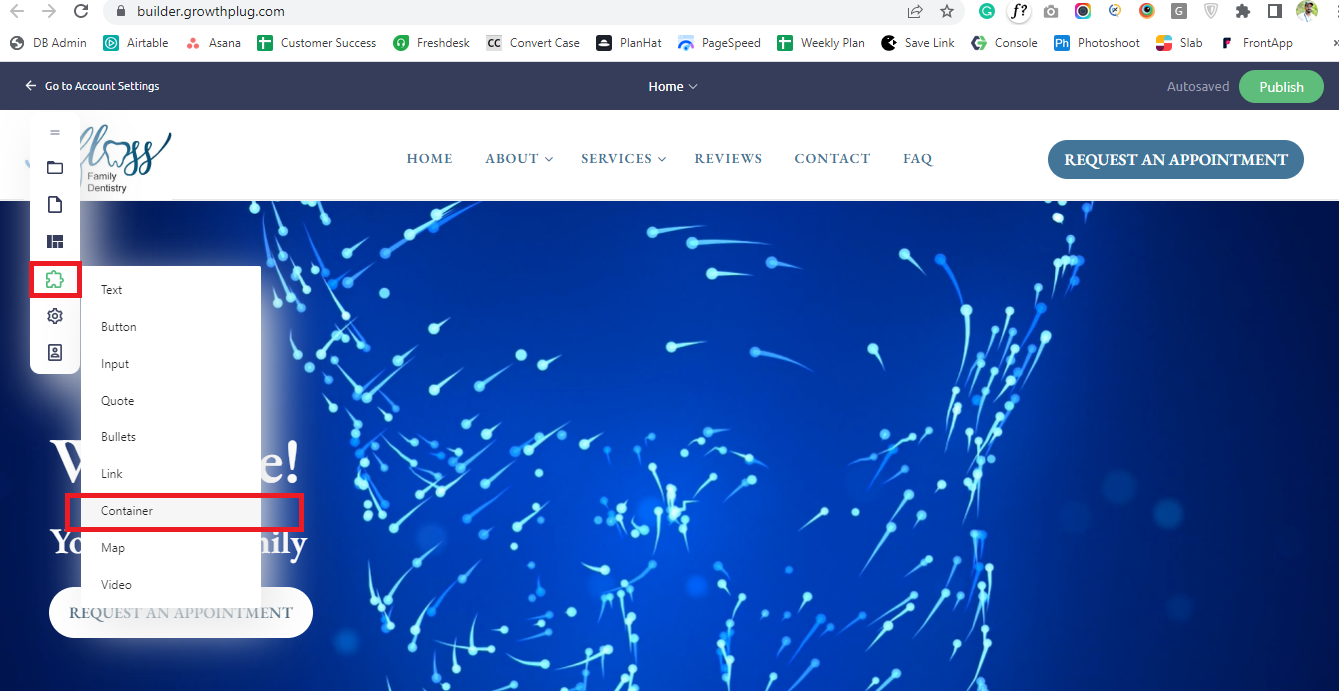Click the browser address bar URL

211,12
